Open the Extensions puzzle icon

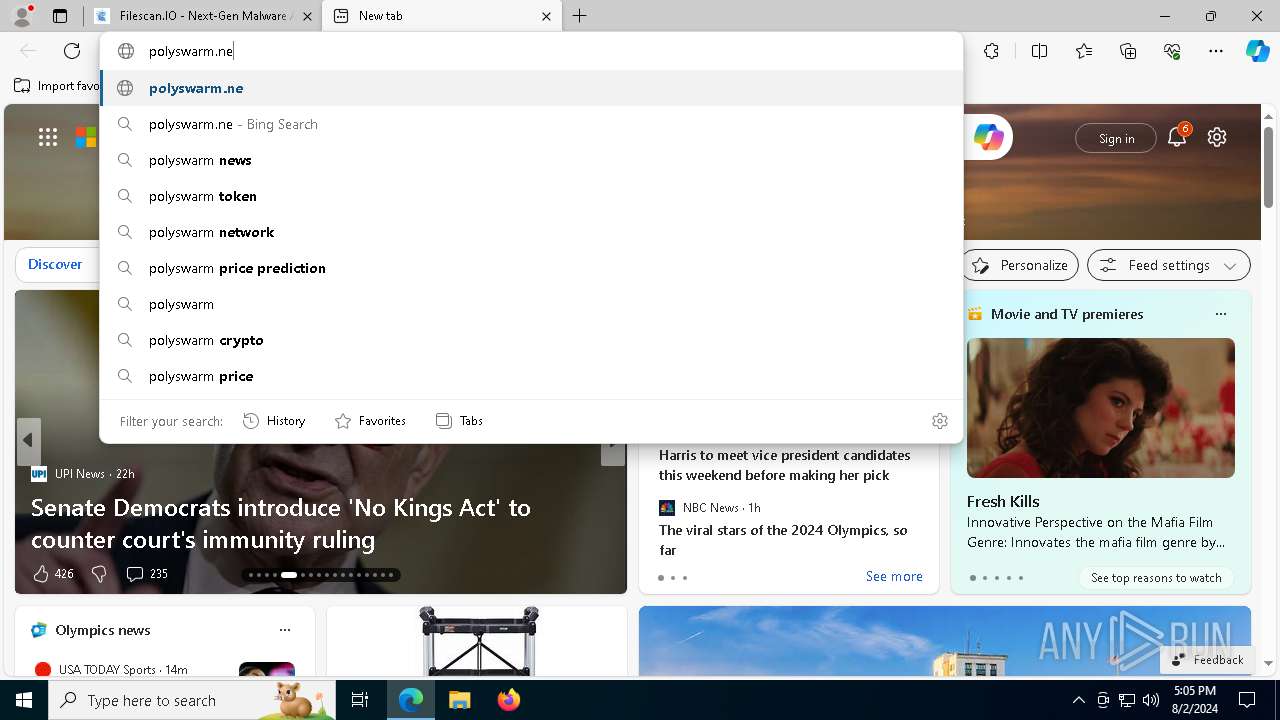click(991, 51)
